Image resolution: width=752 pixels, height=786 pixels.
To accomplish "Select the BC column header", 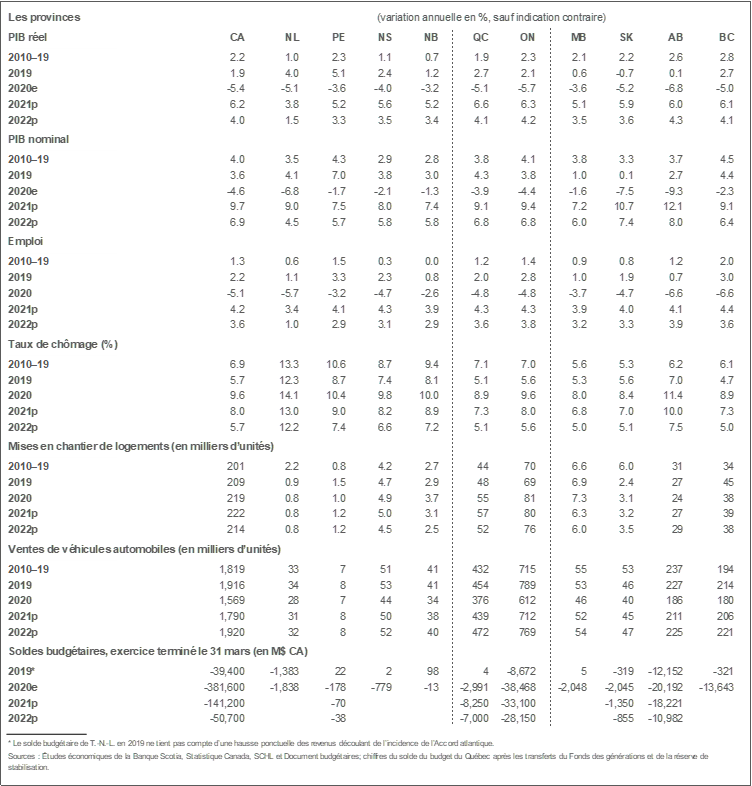I will click(726, 37).
